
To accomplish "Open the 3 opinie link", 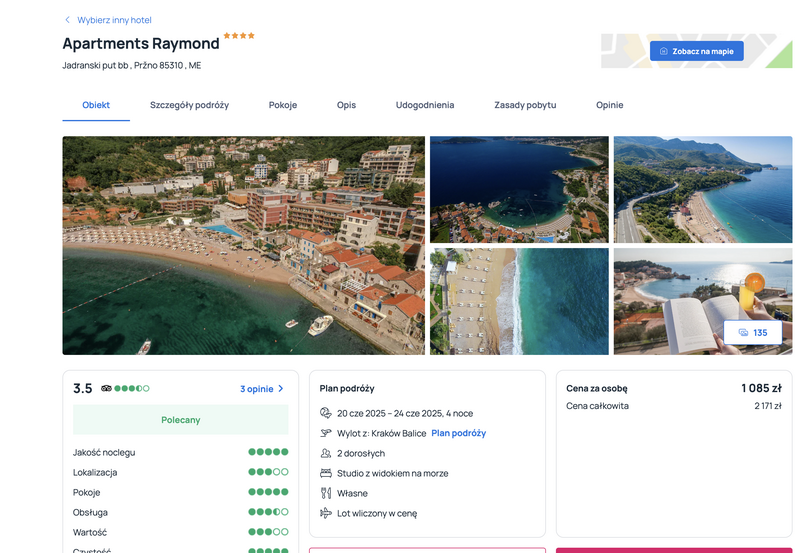I will pos(257,389).
